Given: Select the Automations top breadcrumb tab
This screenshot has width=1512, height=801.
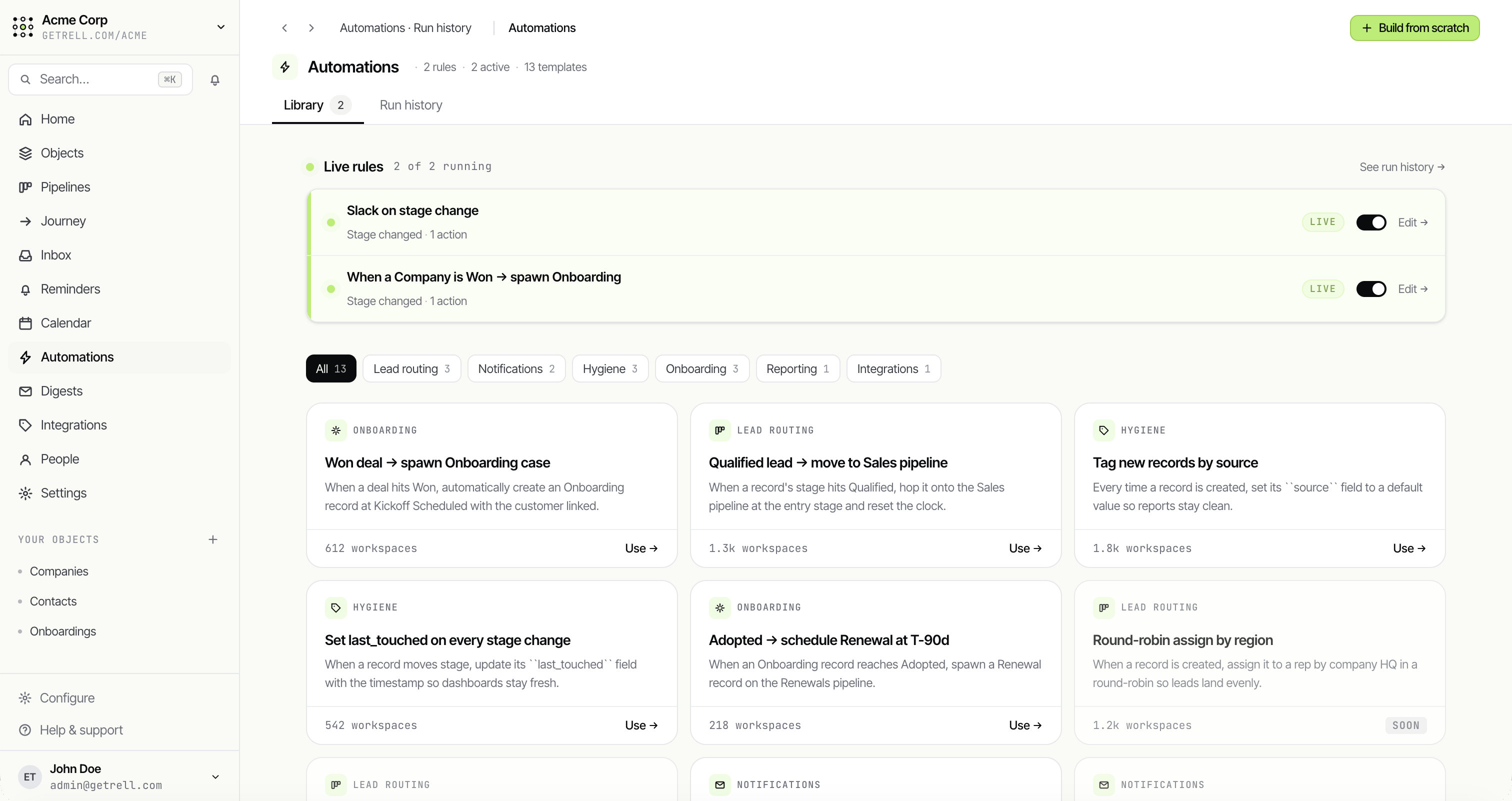Looking at the screenshot, I should (542, 28).
